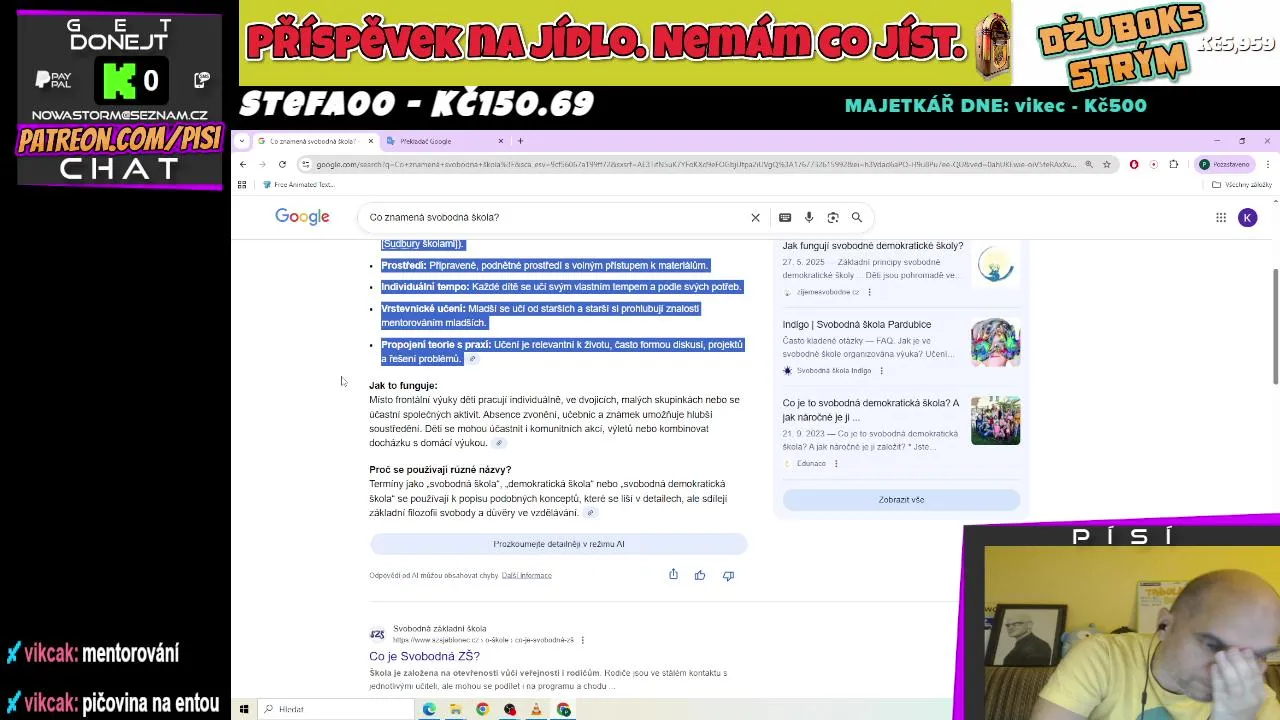Viewport: 1280px width, 720px height.
Task: Open the 'Co je Svobodná ZŠ?' result
Action: tap(424, 656)
